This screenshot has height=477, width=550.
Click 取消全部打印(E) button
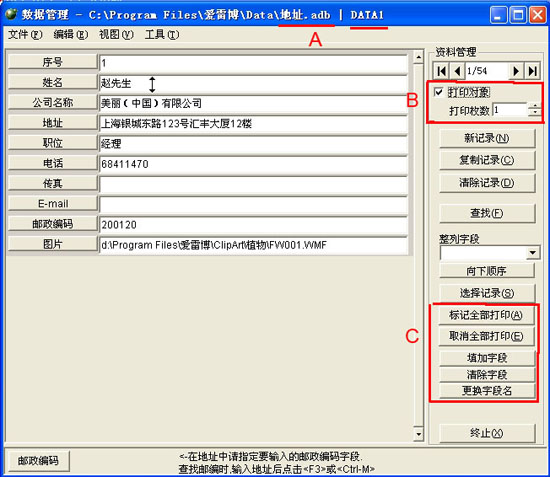(x=486, y=336)
